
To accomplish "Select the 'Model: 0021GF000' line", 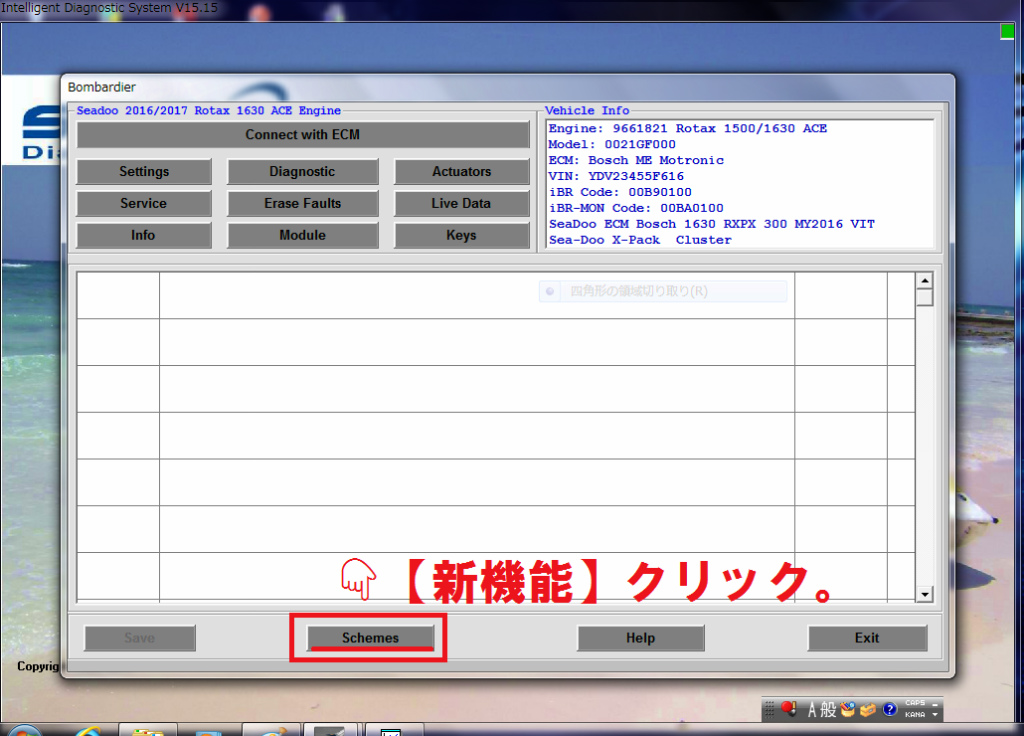I will 612,144.
